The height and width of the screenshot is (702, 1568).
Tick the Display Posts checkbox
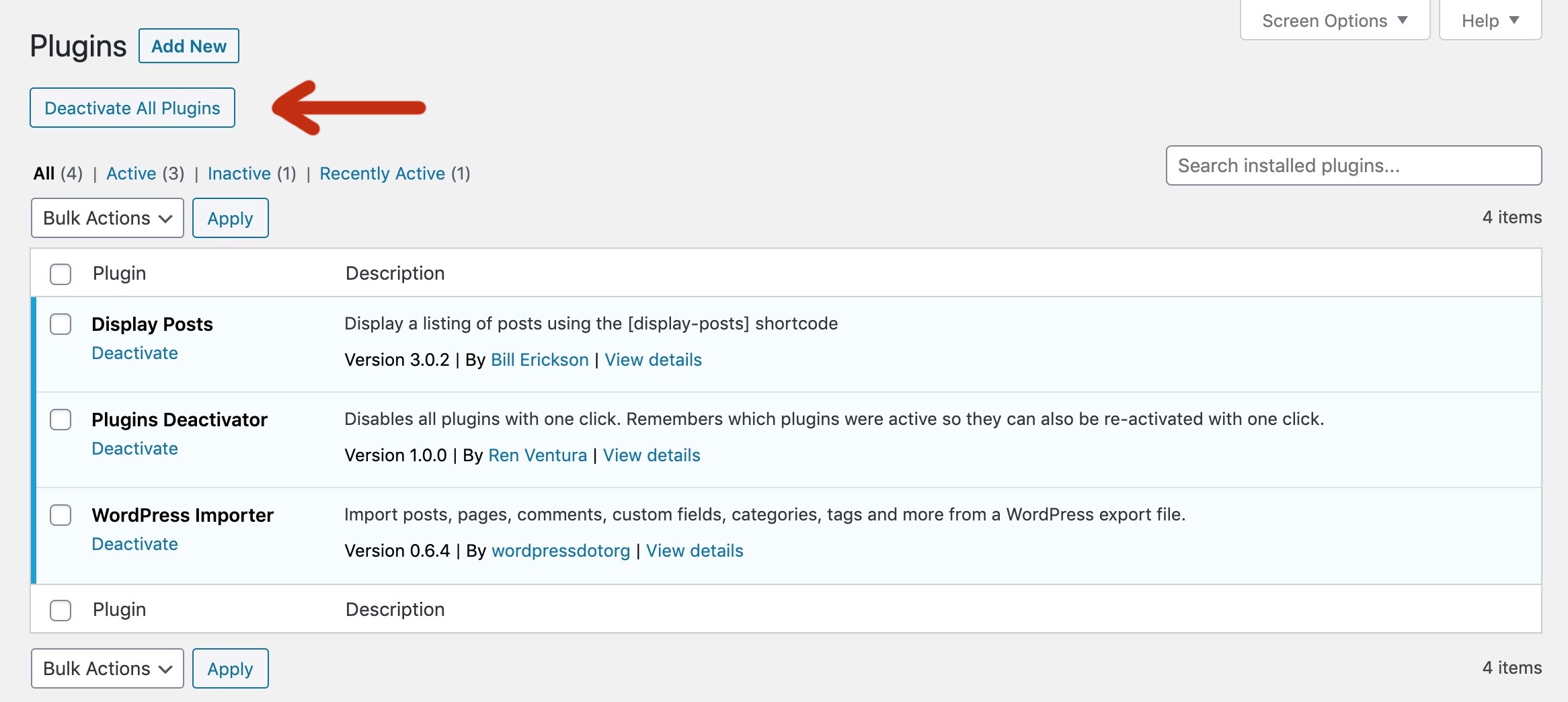tap(61, 324)
